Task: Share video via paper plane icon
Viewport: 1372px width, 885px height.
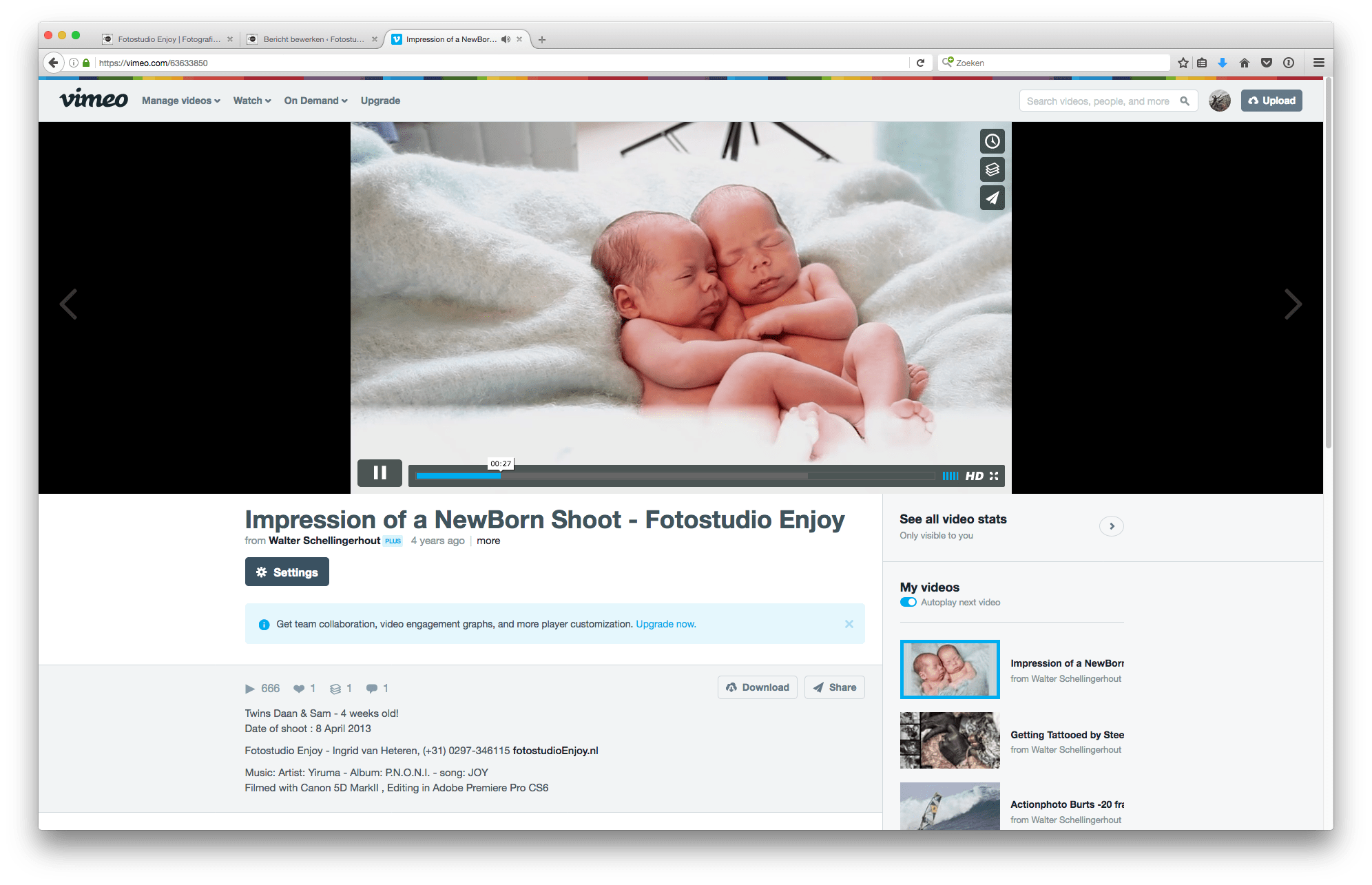Action: [992, 198]
